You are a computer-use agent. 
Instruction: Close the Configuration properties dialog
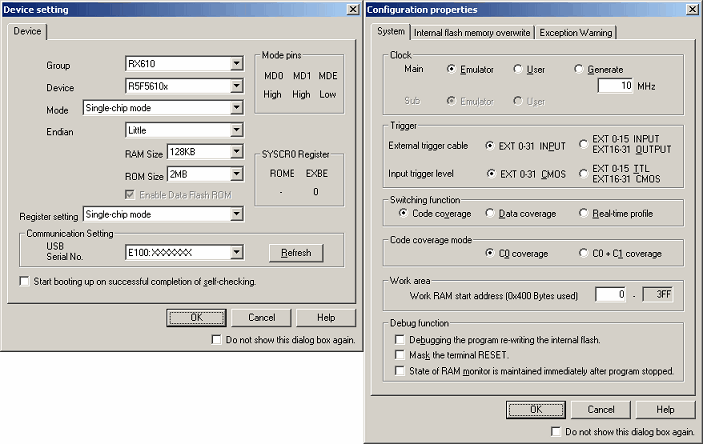[x=693, y=9]
